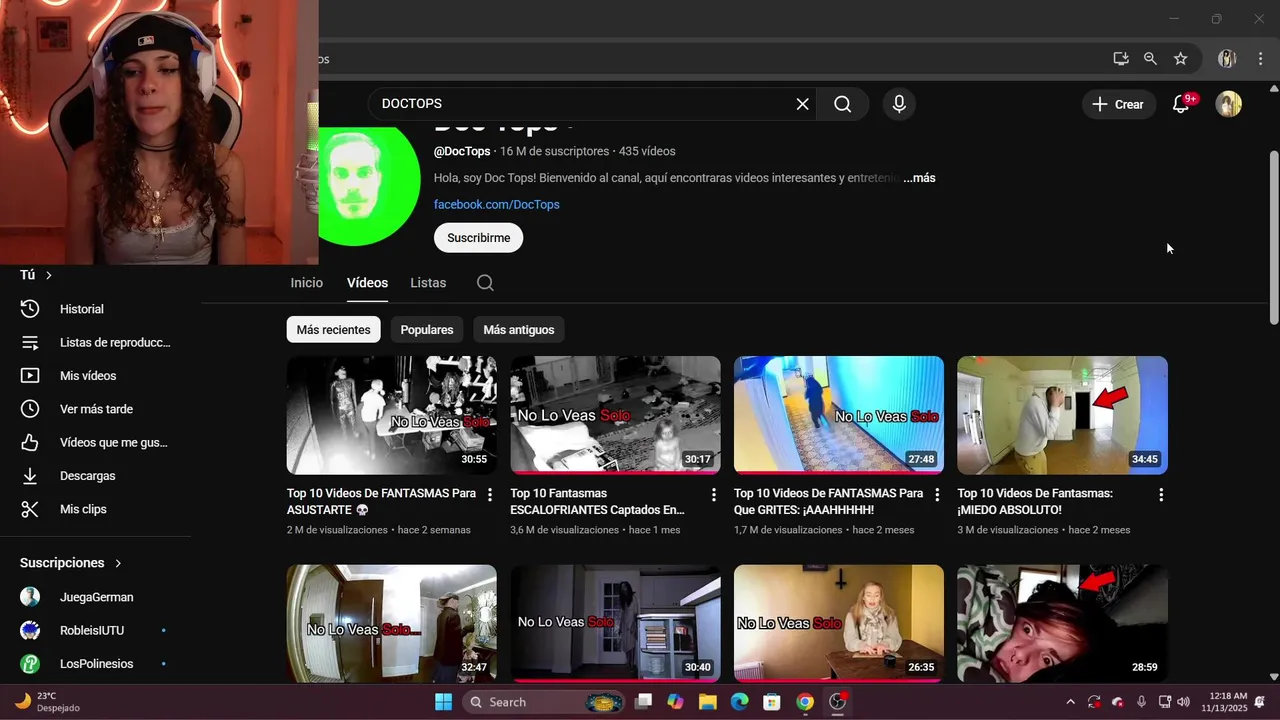1280x720 pixels.
Task: Start voice search with the microphone
Action: tap(899, 104)
